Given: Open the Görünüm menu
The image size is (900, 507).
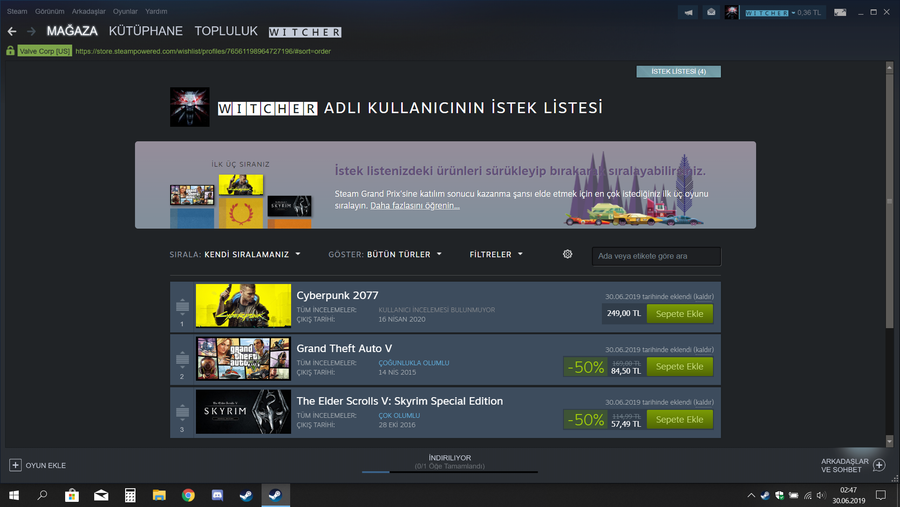Looking at the screenshot, I should 49,11.
